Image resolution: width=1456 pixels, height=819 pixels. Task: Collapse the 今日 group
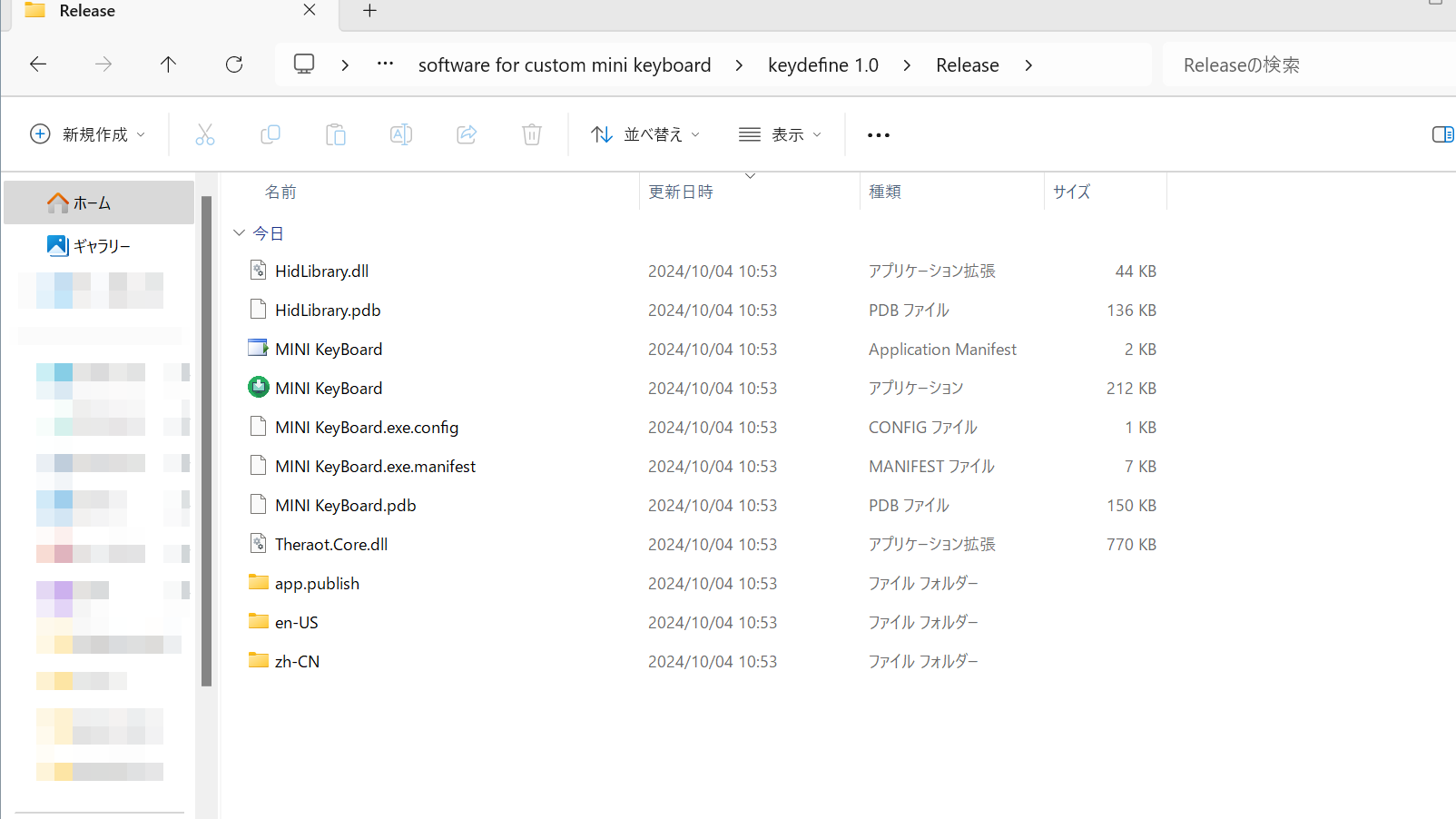[x=239, y=233]
